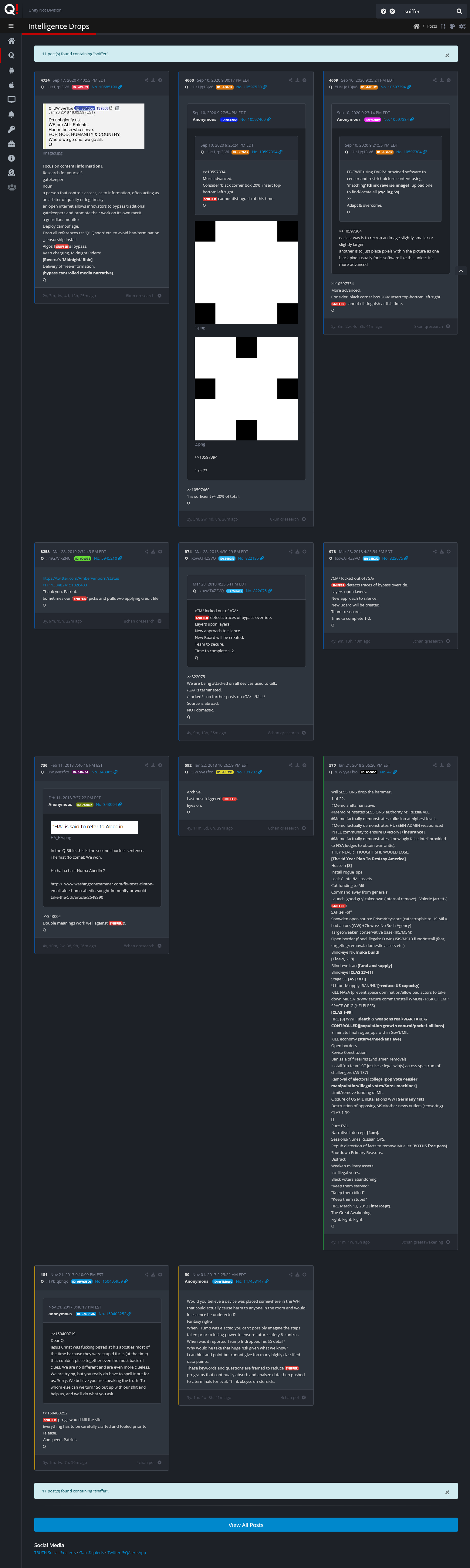This screenshot has width=470, height=1568.
Task: Download post 4734
Action: [x=153, y=80]
